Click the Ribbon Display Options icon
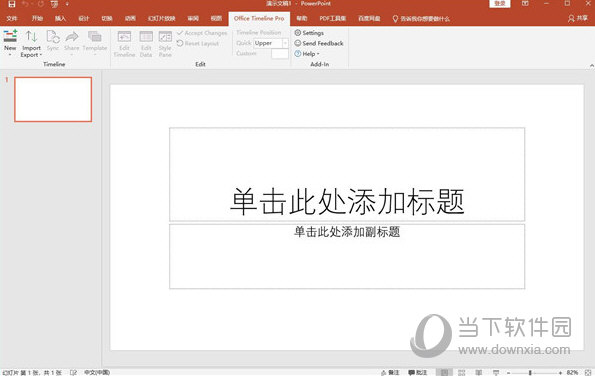 point(526,3)
